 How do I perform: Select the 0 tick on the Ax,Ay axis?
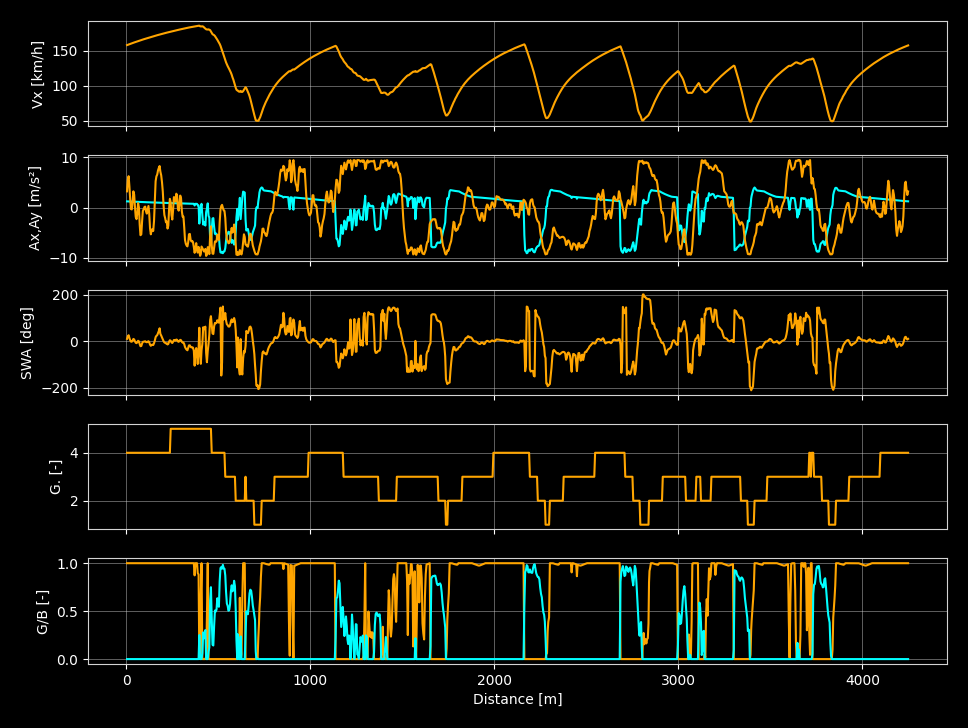[x=74, y=209]
